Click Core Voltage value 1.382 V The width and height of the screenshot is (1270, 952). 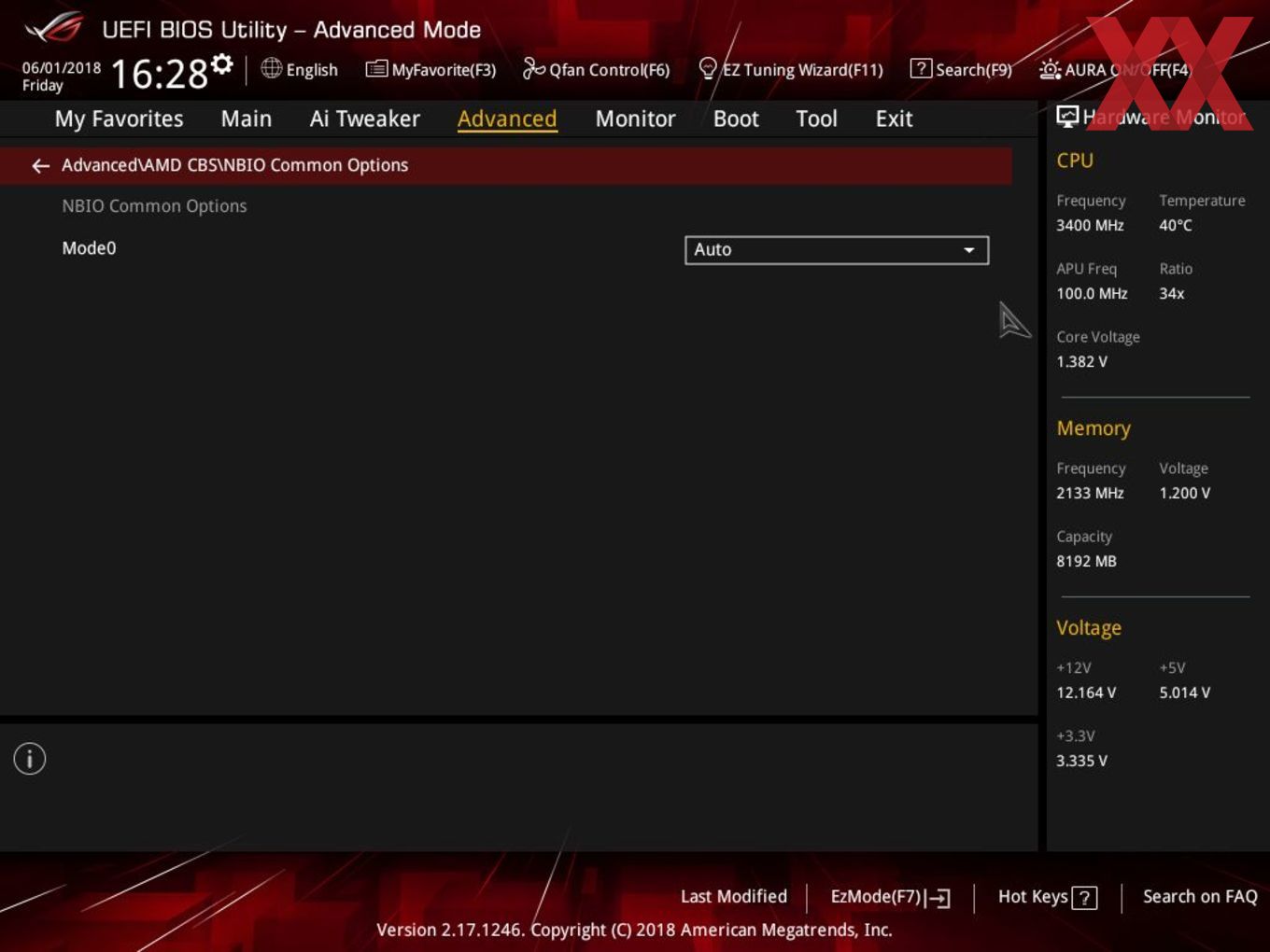[1081, 362]
